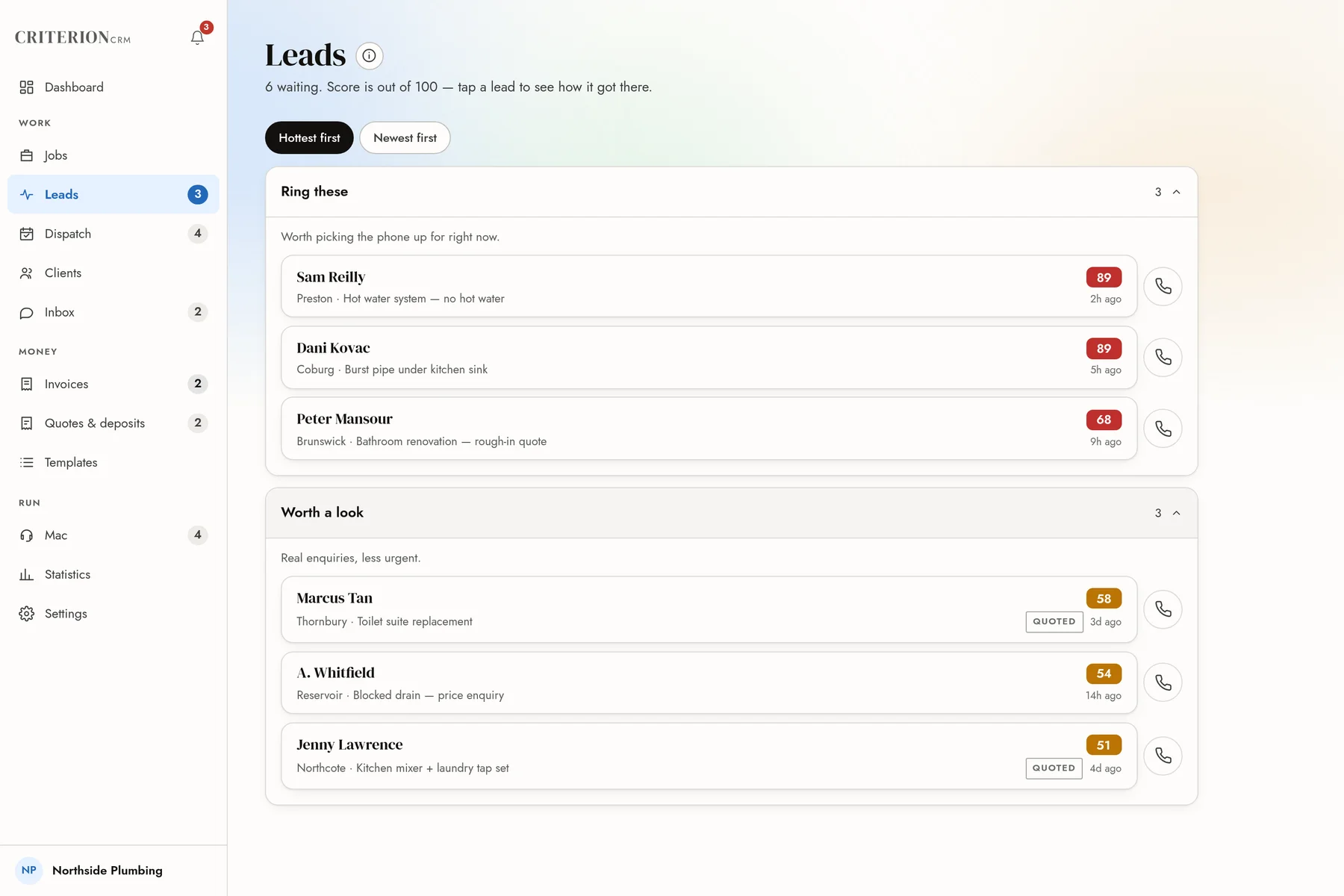Open Sam Reilly lead card
This screenshot has width=1344, height=896.
click(709, 286)
